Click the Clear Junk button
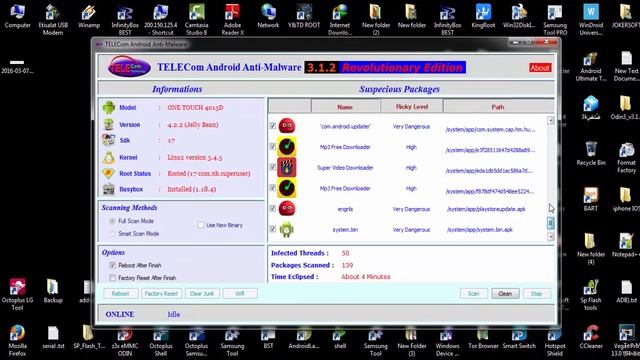 coord(202,293)
